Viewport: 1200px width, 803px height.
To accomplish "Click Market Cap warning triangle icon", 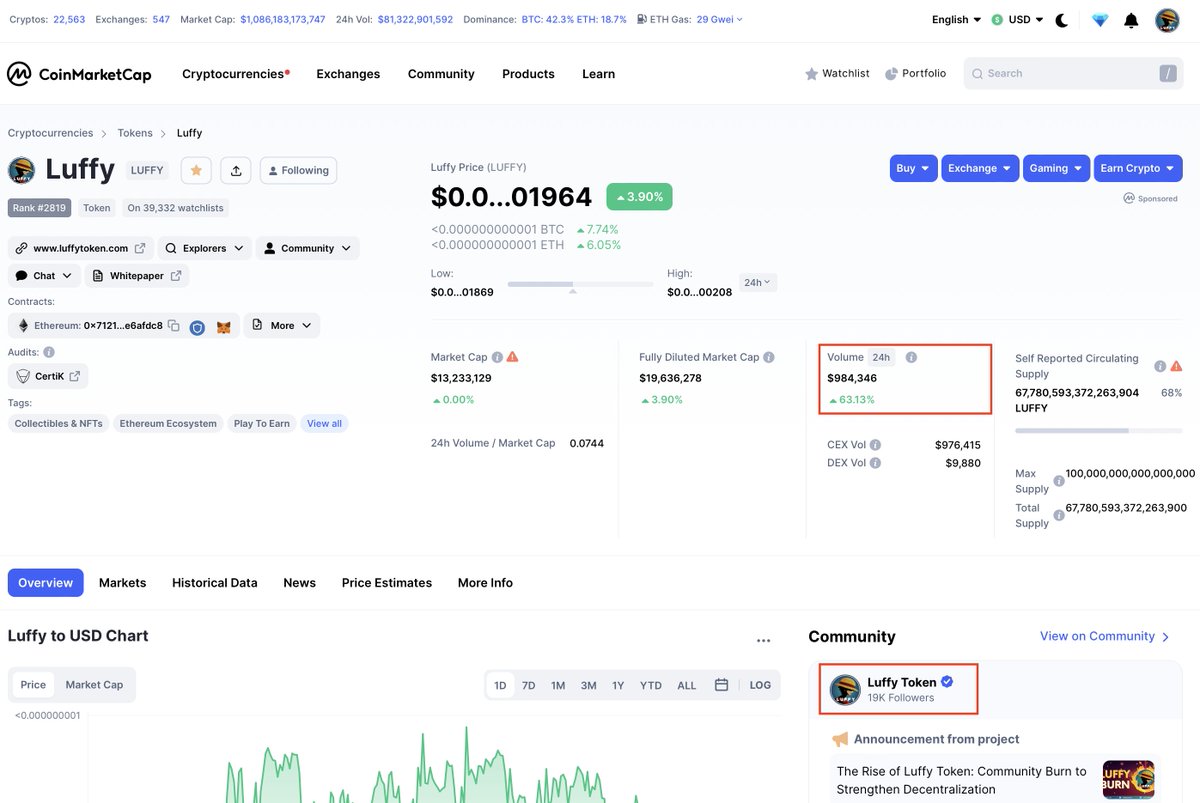I will pos(512,356).
